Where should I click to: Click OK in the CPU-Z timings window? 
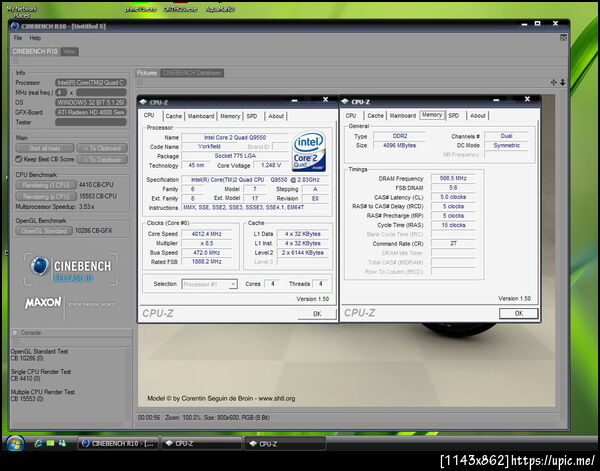[x=518, y=313]
